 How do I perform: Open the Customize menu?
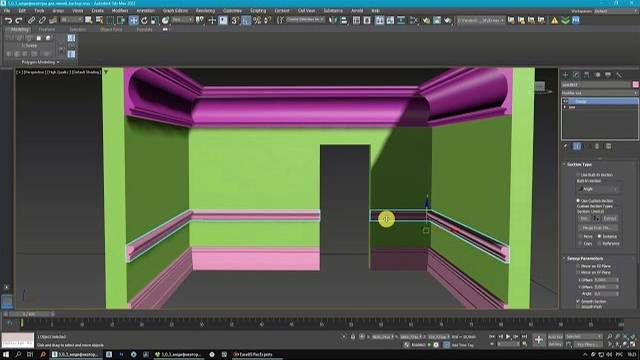(x=232, y=11)
